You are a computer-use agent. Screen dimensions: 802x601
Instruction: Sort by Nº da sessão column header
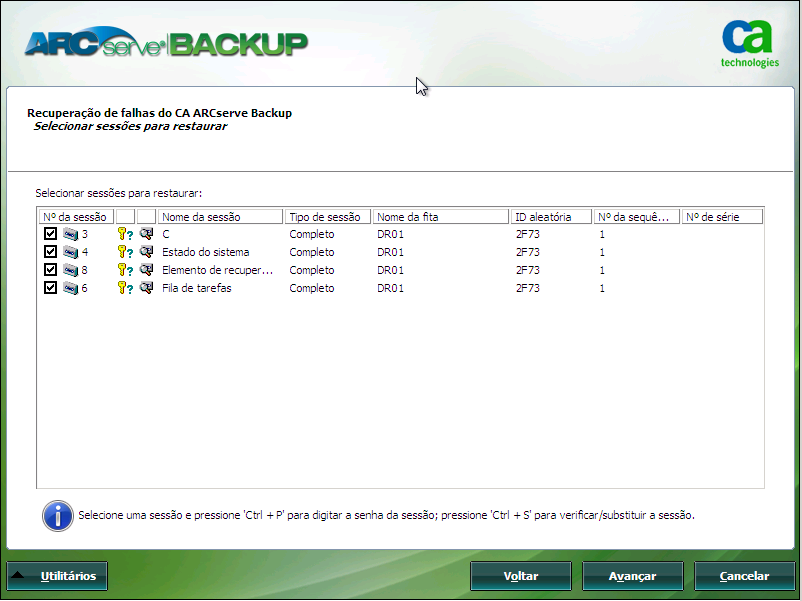pyautogui.click(x=76, y=217)
